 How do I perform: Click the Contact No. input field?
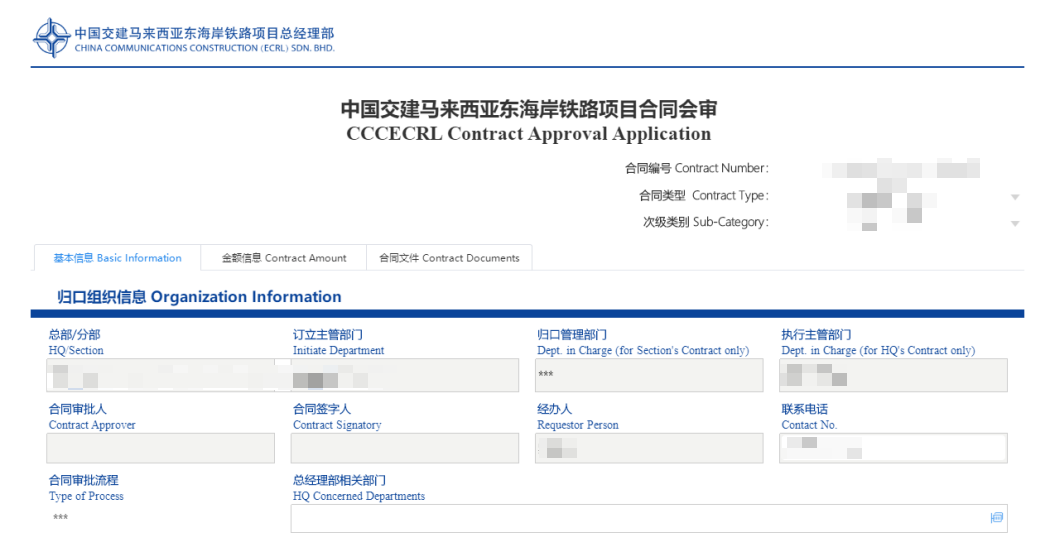coord(893,448)
